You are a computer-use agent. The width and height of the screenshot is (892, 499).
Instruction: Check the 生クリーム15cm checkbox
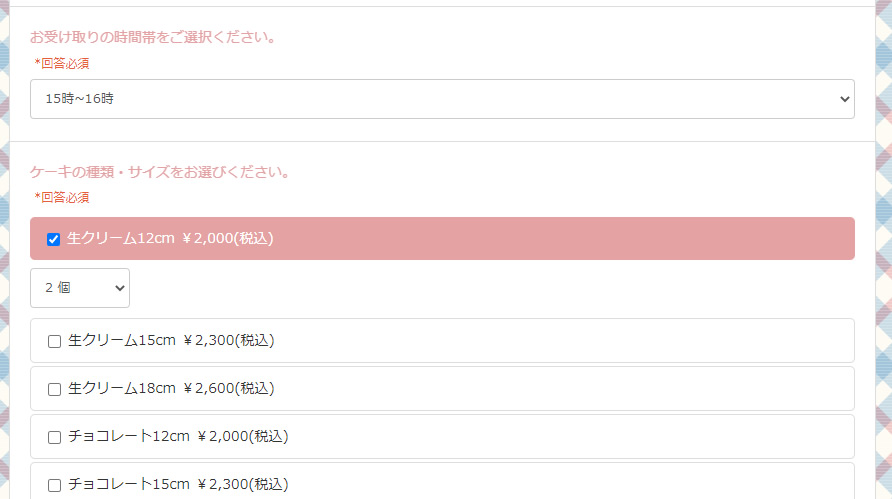[x=55, y=341]
